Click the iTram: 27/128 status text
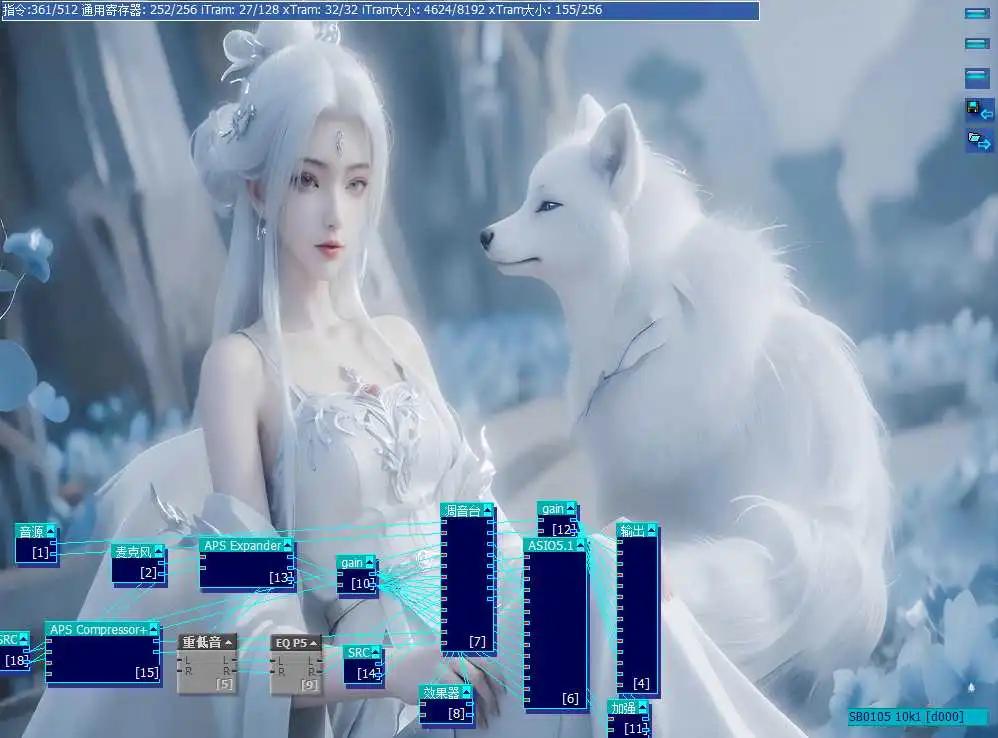 (242, 10)
